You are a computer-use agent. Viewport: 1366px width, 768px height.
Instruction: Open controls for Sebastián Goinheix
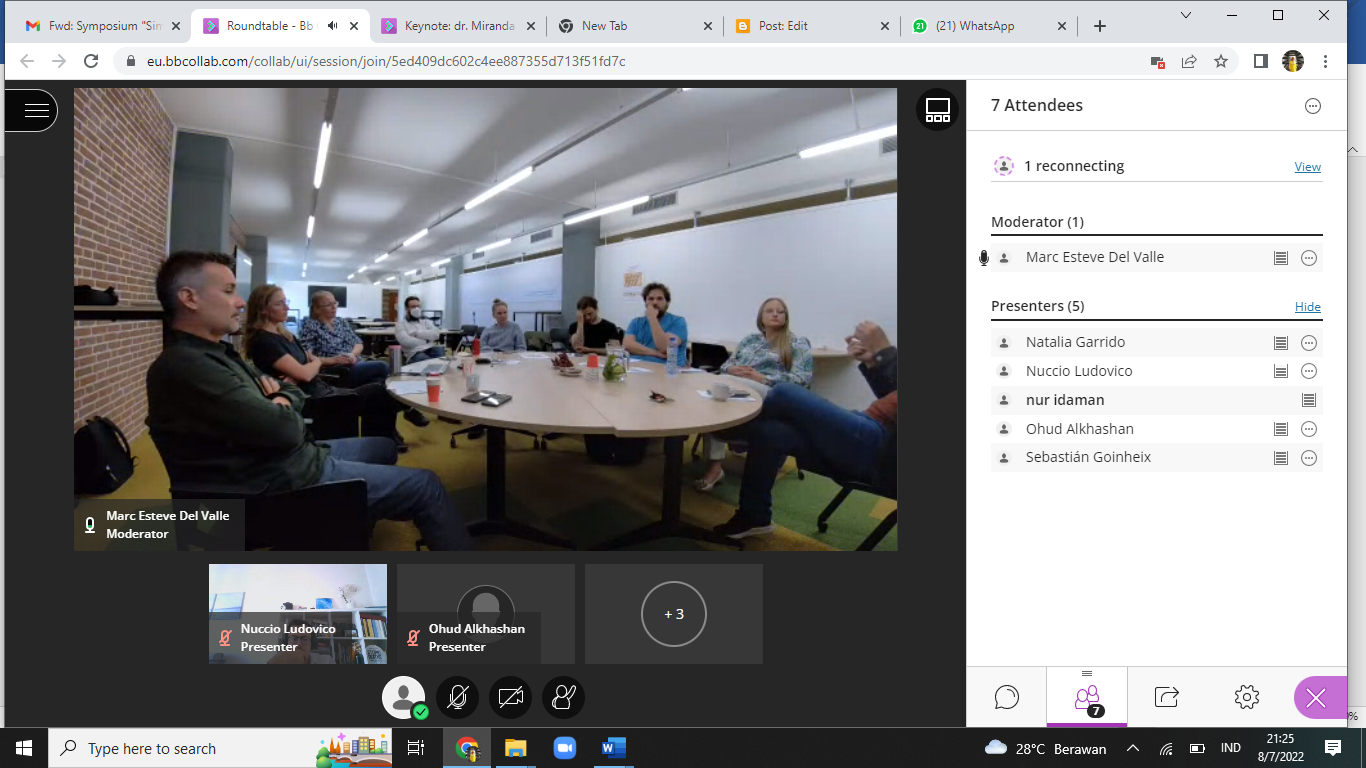point(1309,458)
